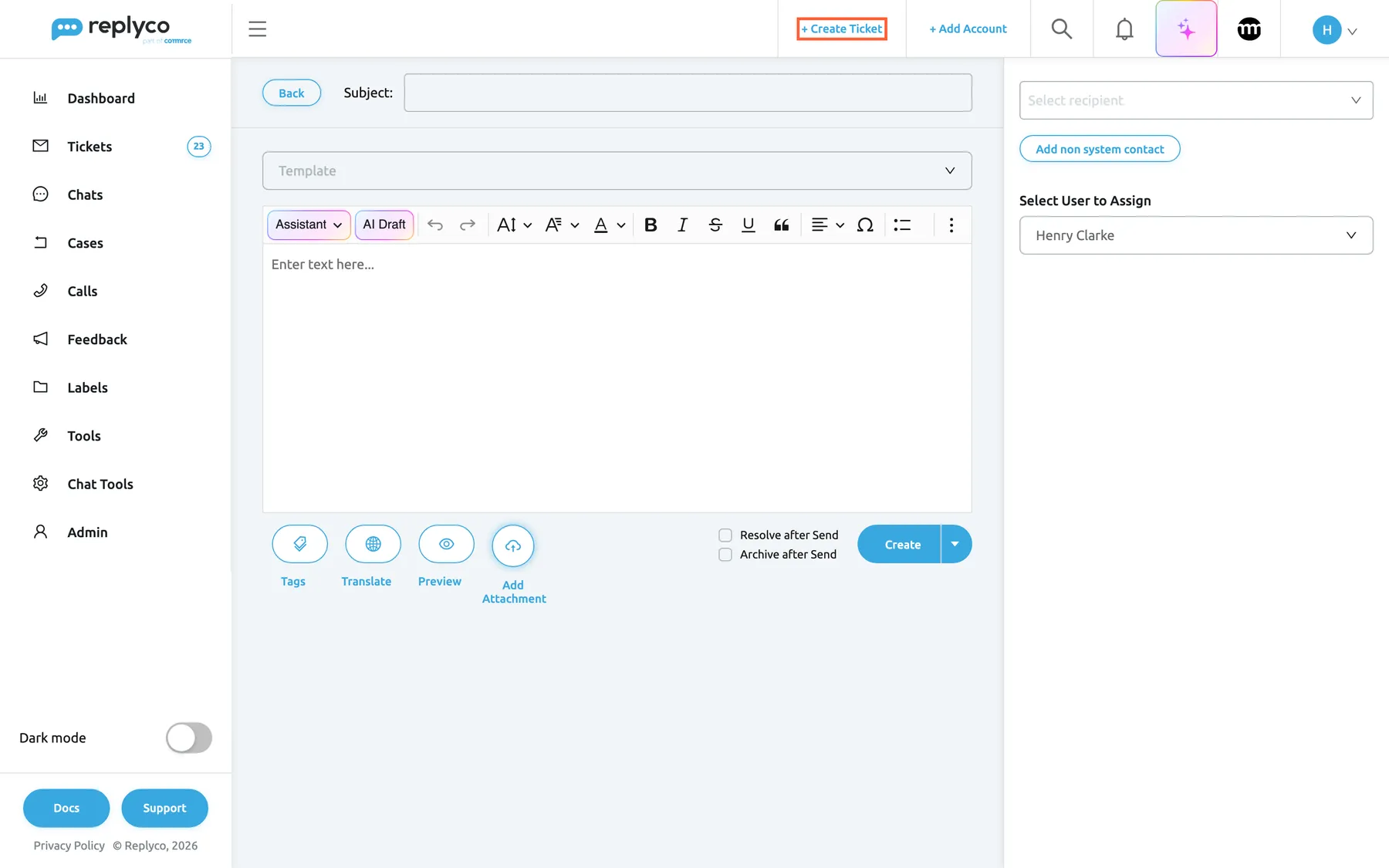Image resolution: width=1389 pixels, height=868 pixels.
Task: Open the Tags button
Action: 299,544
